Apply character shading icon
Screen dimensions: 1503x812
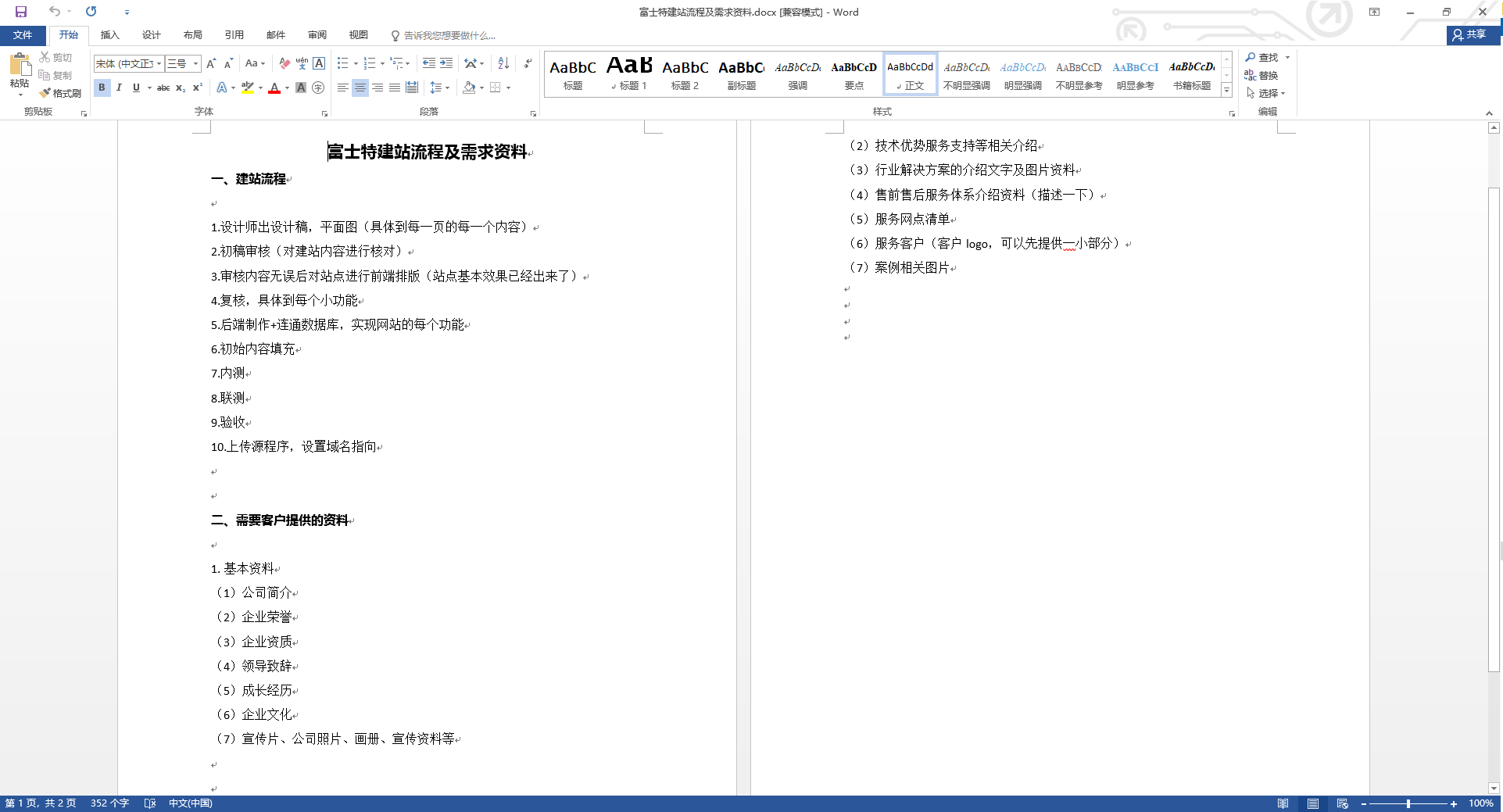coord(301,88)
